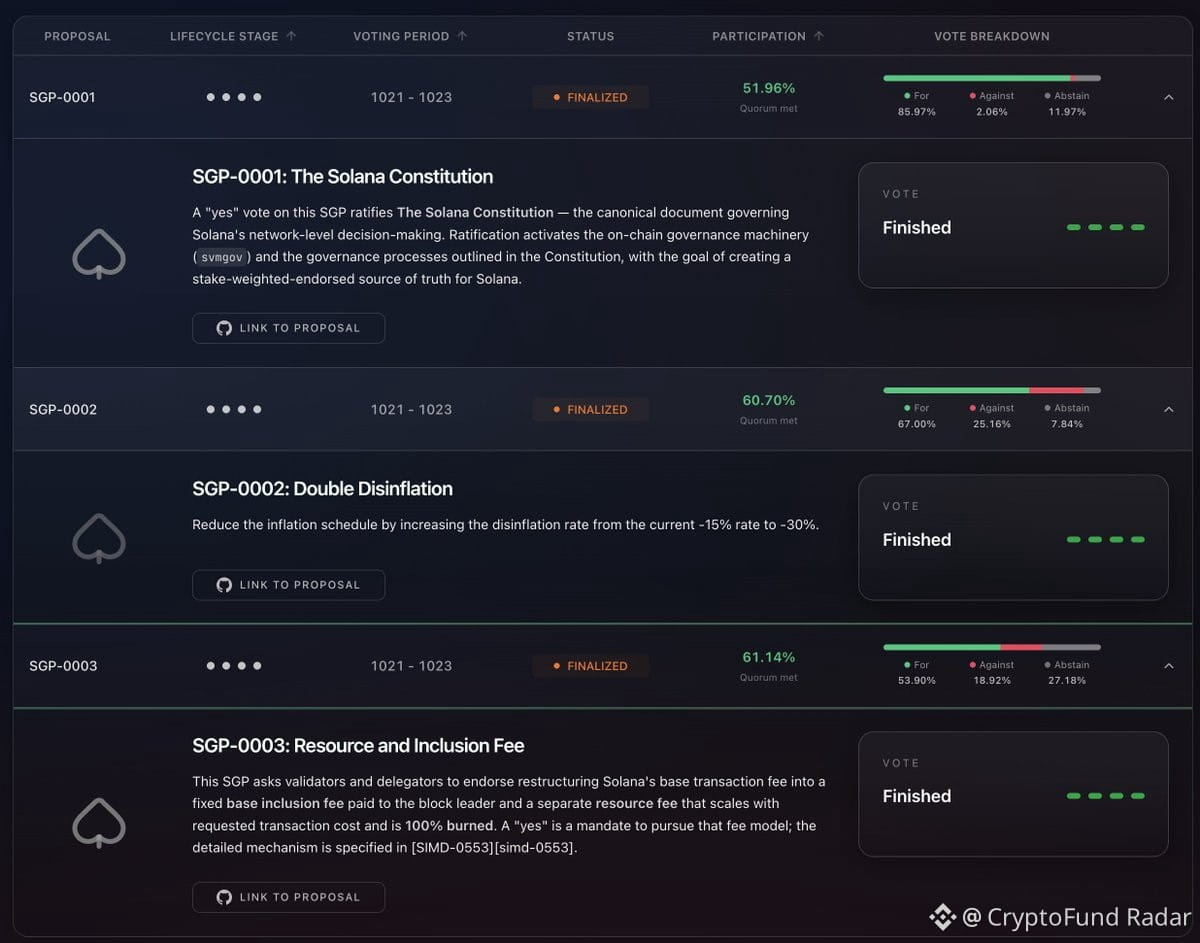Click the spade logo beside Double Disinflation
The image size is (1200, 943).
click(x=99, y=539)
